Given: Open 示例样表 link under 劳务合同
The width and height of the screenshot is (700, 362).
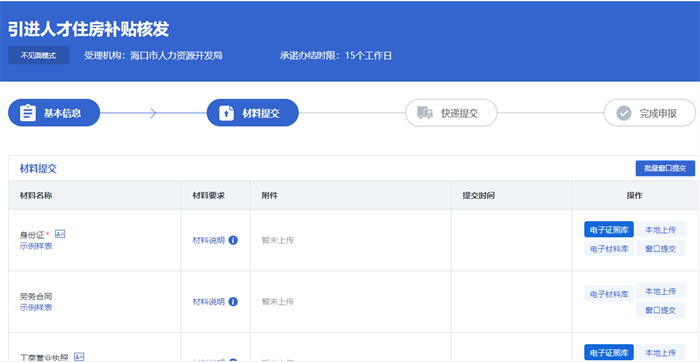Looking at the screenshot, I should [x=36, y=308].
